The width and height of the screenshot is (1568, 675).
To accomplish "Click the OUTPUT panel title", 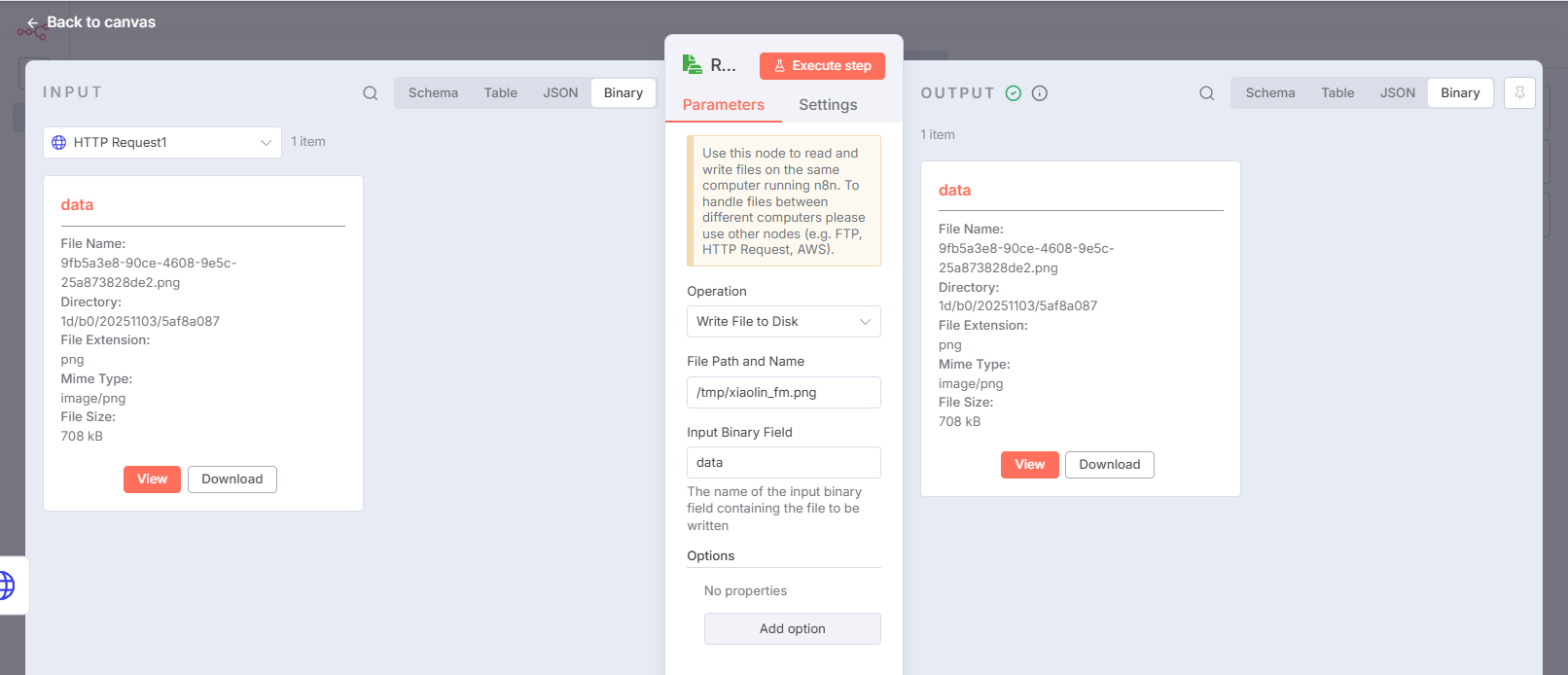I will [958, 93].
